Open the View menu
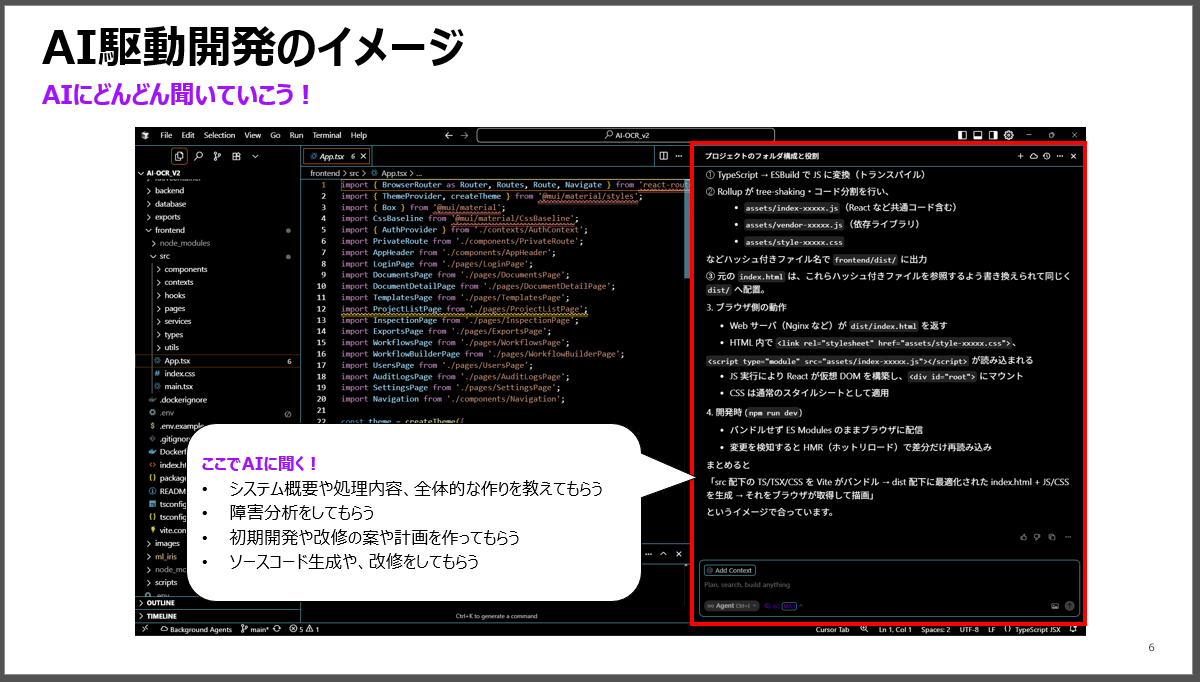The width and height of the screenshot is (1200, 682). [253, 135]
